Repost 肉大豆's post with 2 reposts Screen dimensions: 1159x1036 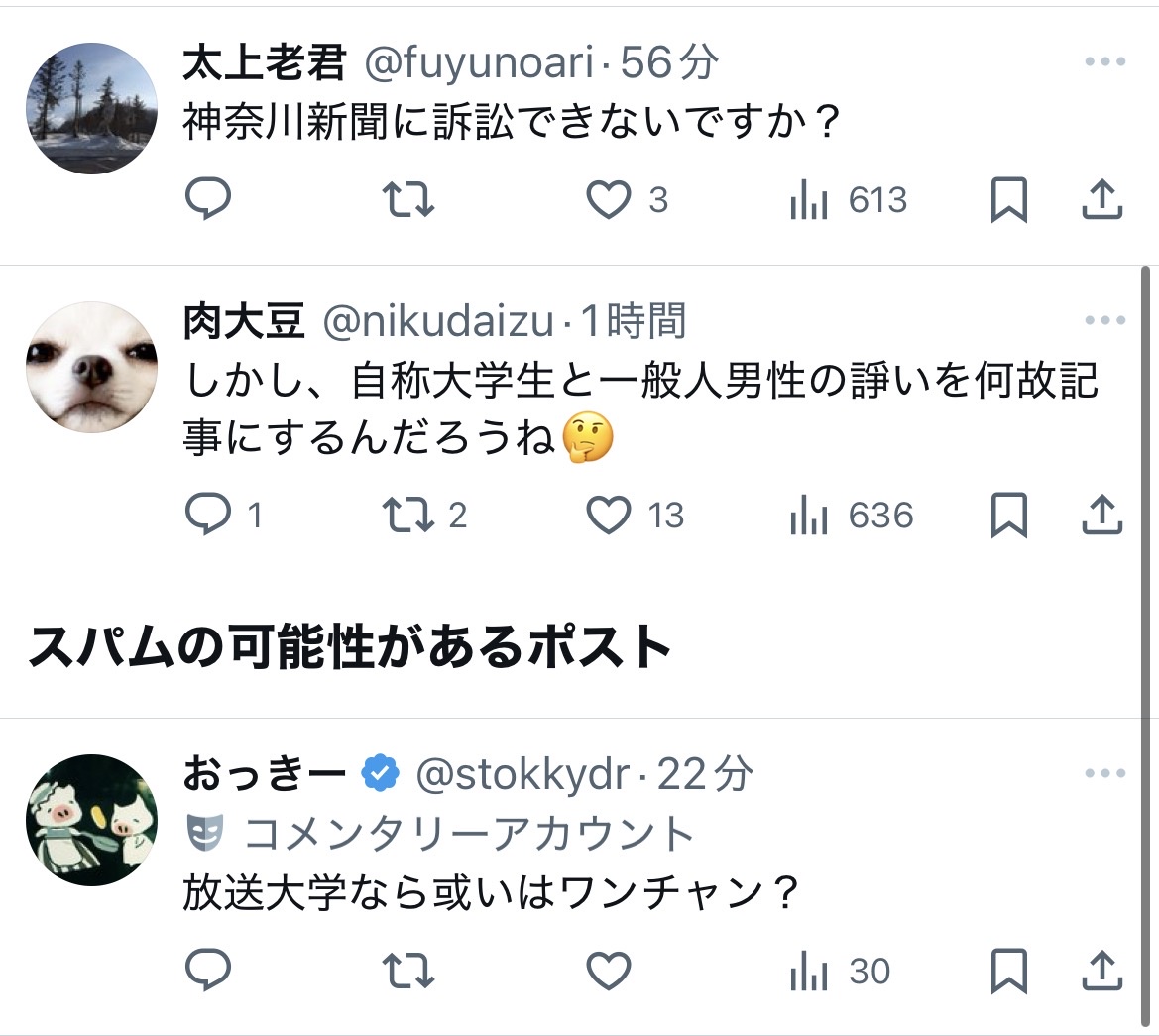pos(408,515)
